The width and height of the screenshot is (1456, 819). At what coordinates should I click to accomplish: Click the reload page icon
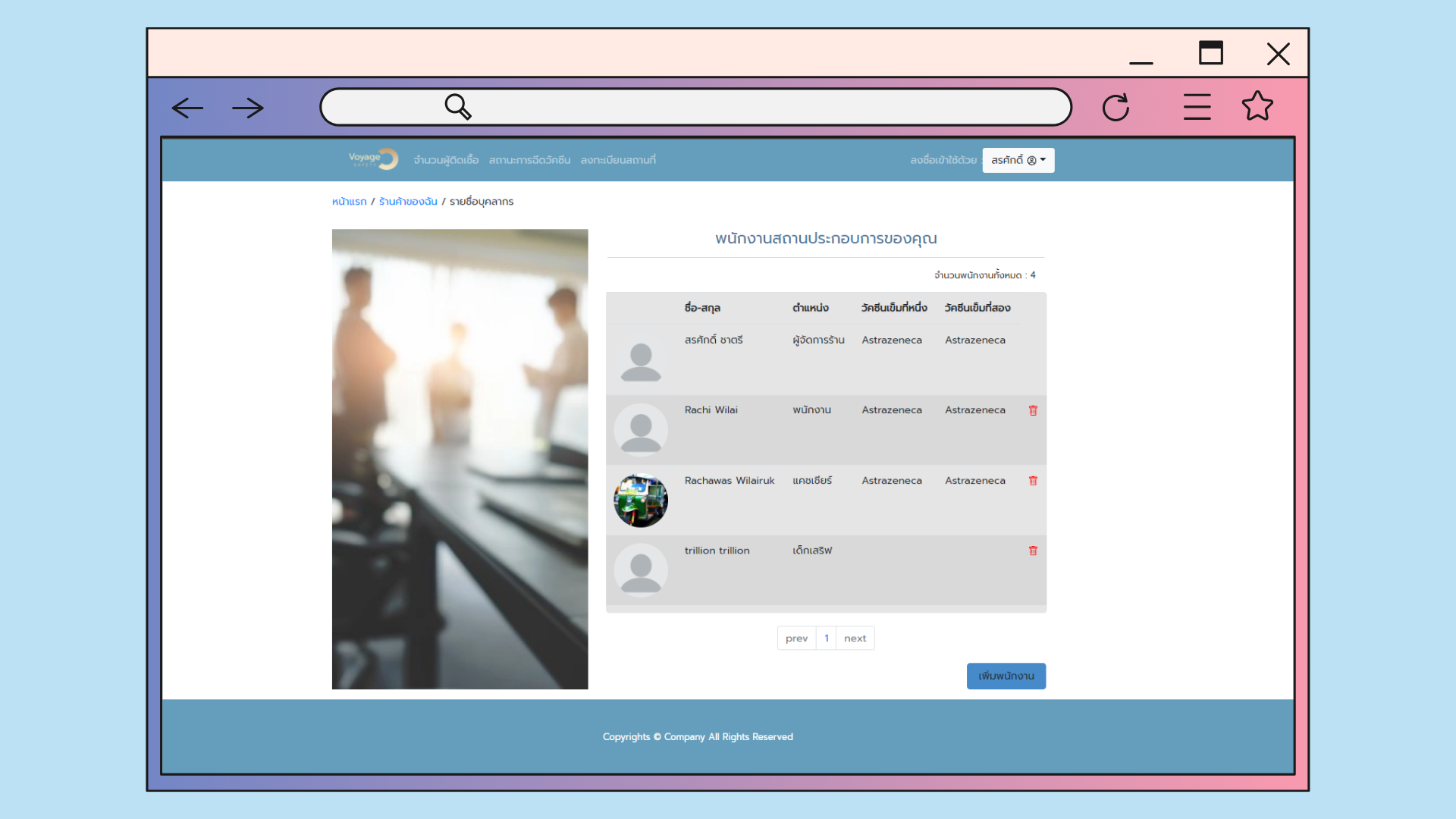coord(1116,107)
